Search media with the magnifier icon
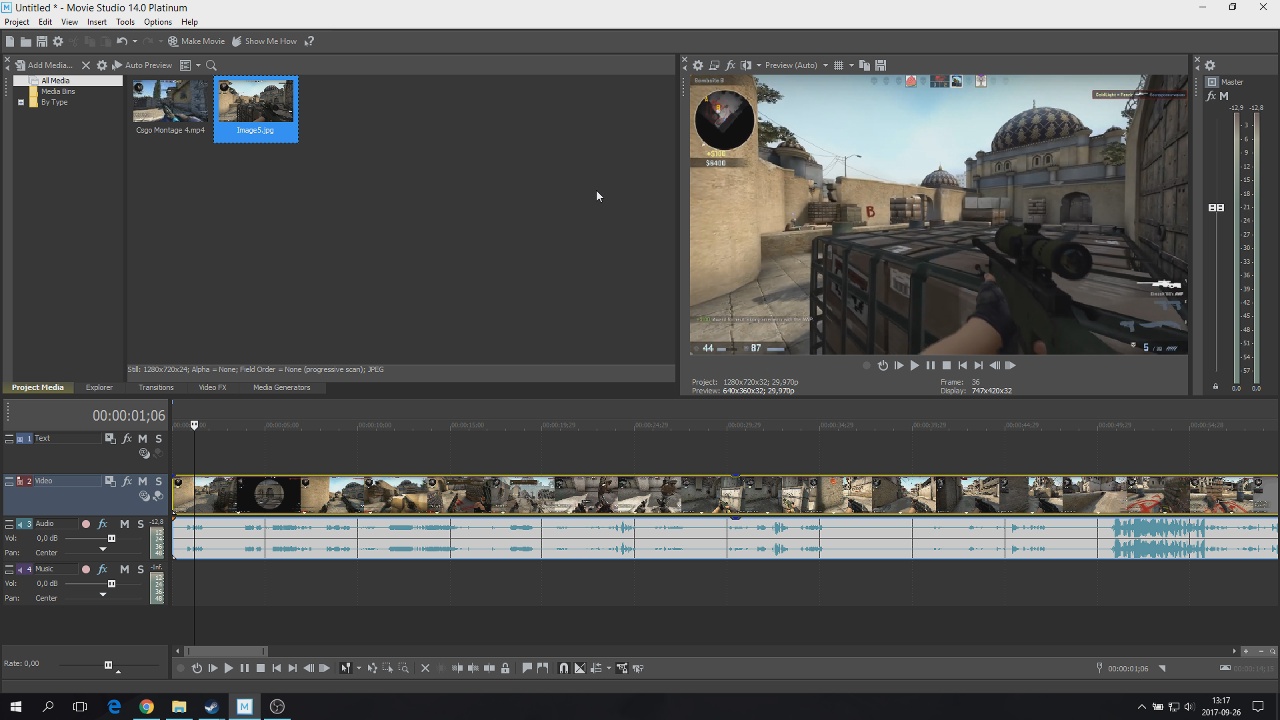 click(x=211, y=65)
